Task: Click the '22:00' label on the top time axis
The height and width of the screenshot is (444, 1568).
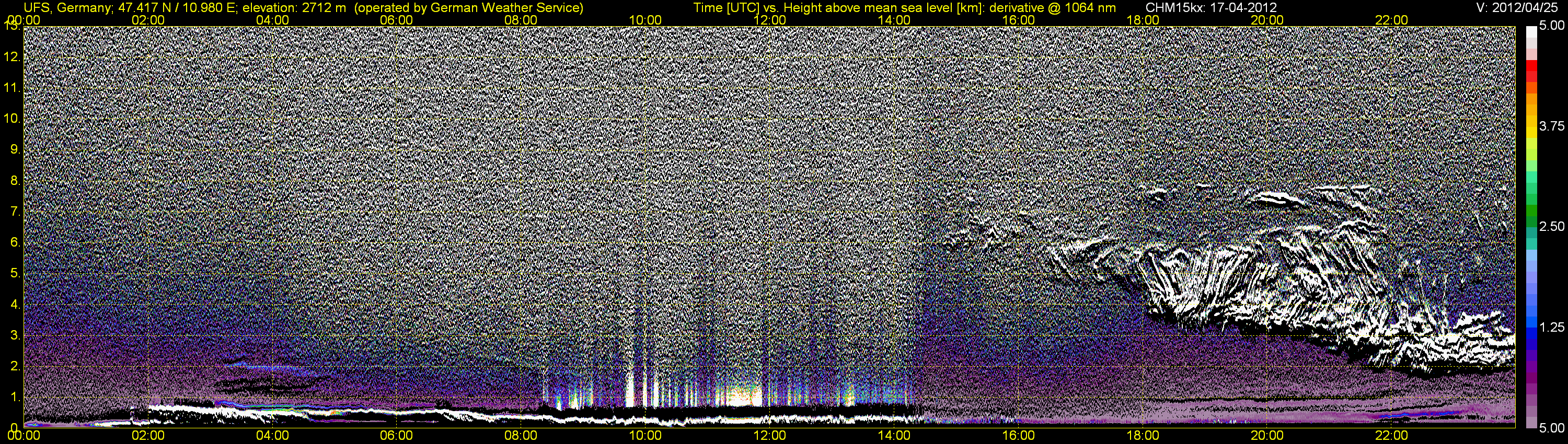Action: 1391,19
